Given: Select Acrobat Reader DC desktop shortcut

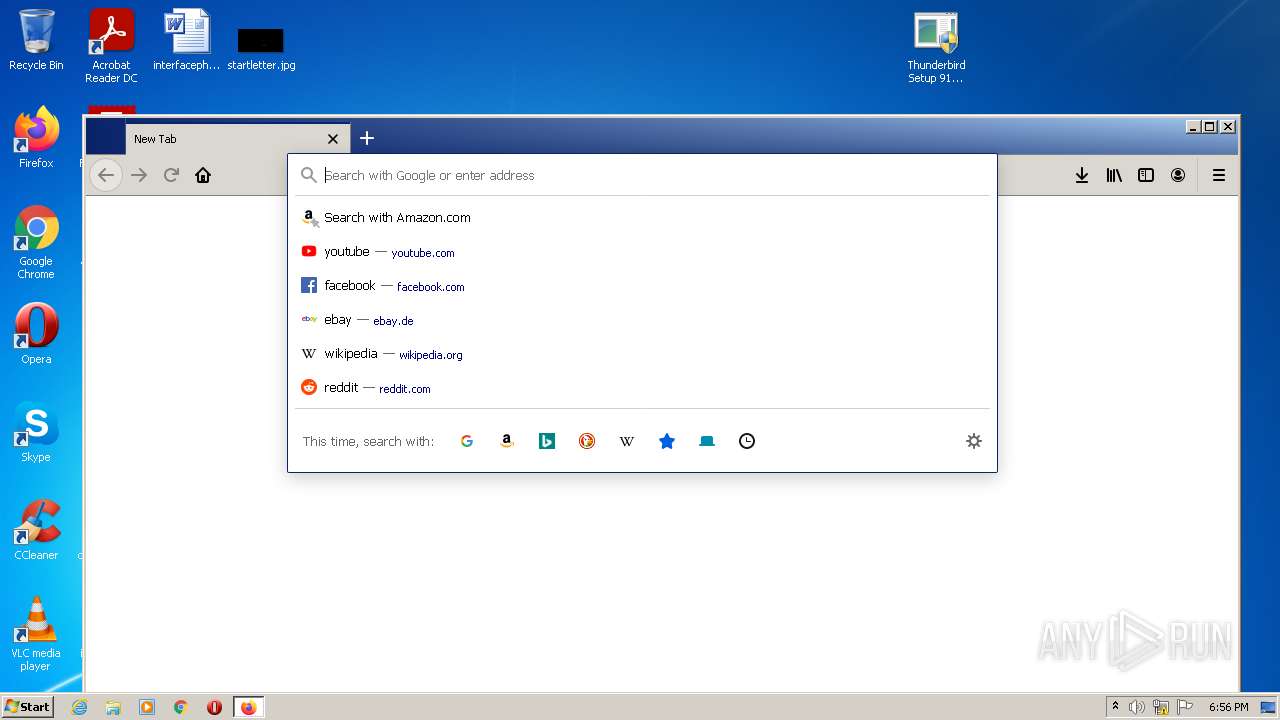Looking at the screenshot, I should click(x=111, y=46).
